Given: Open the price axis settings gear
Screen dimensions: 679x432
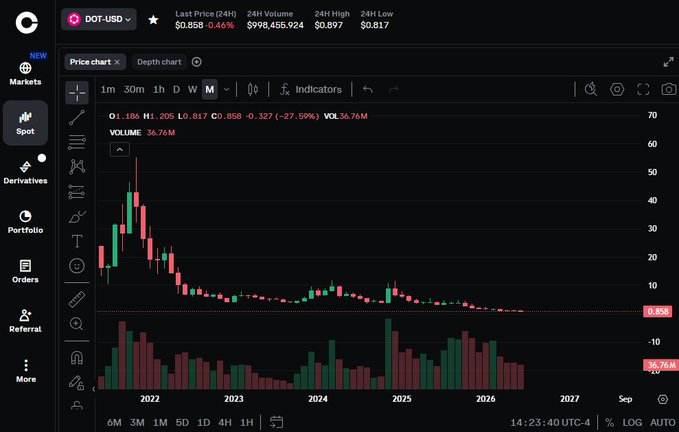Looking at the screenshot, I should pos(663,399).
